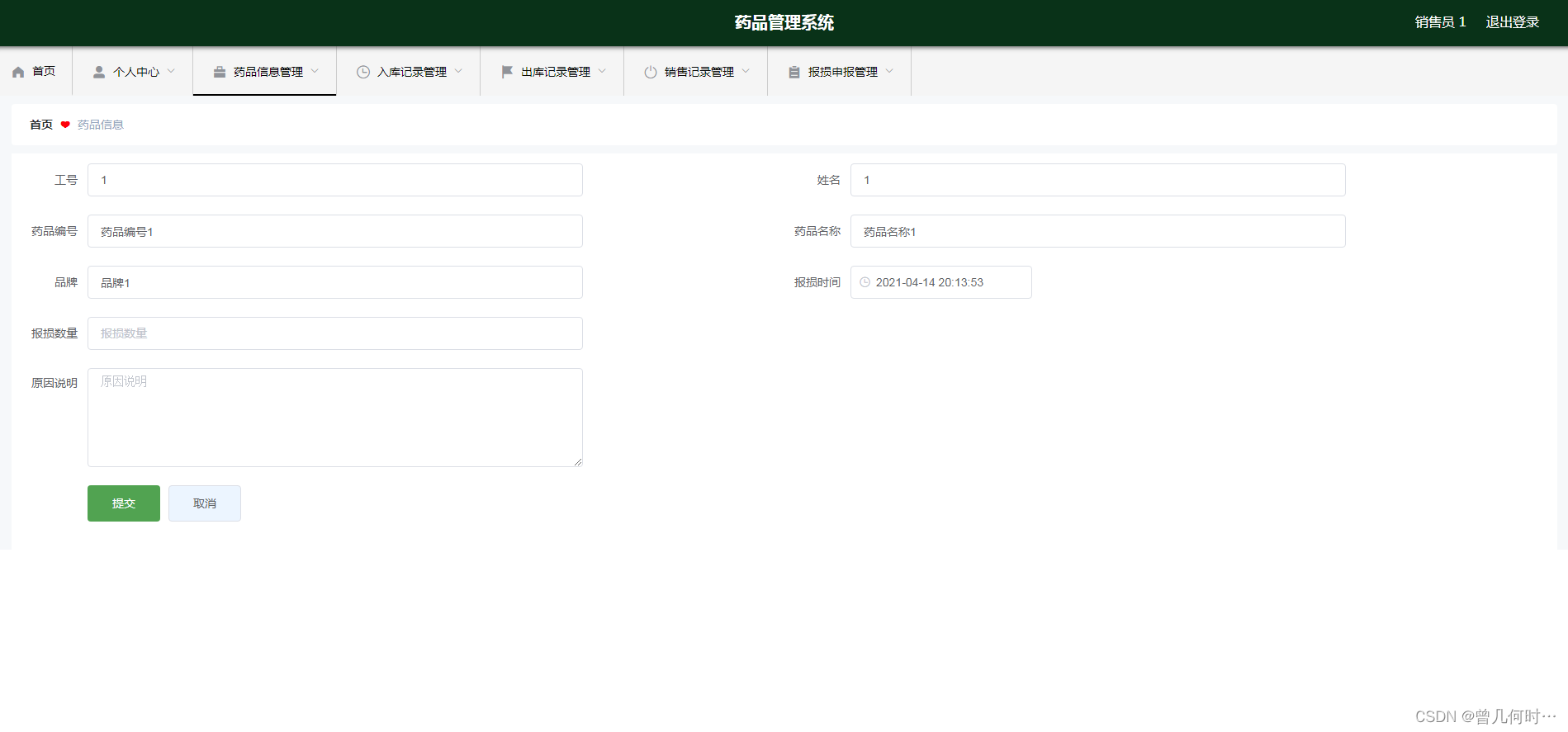Click the clipboard icon for 报损申报管理
This screenshot has width=1568, height=732.
(x=794, y=72)
